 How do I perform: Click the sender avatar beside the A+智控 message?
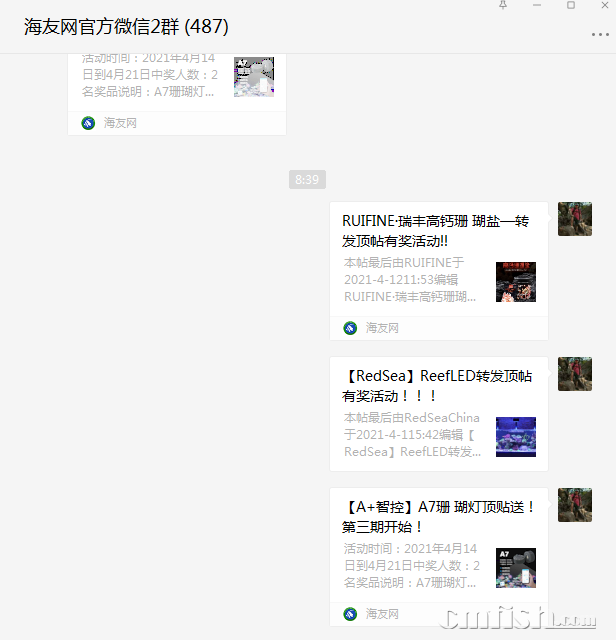pos(575,505)
